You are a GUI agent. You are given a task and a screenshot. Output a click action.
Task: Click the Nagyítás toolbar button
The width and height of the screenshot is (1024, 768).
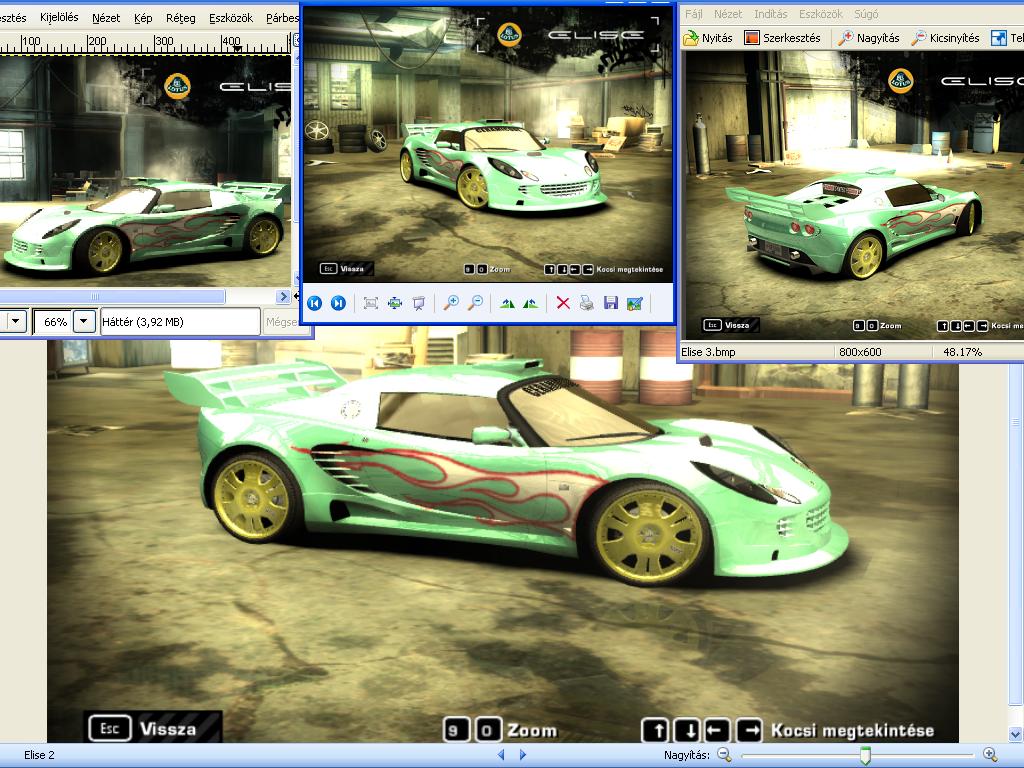[x=869, y=38]
